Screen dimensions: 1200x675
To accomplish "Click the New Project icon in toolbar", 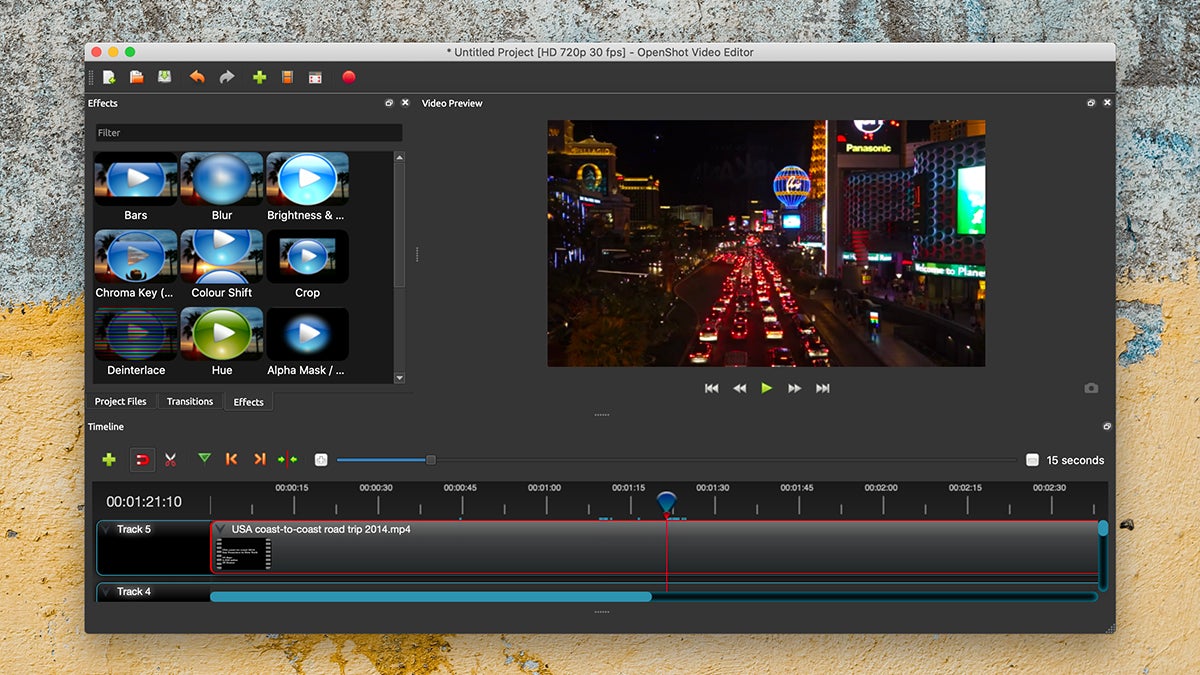I will pos(109,77).
